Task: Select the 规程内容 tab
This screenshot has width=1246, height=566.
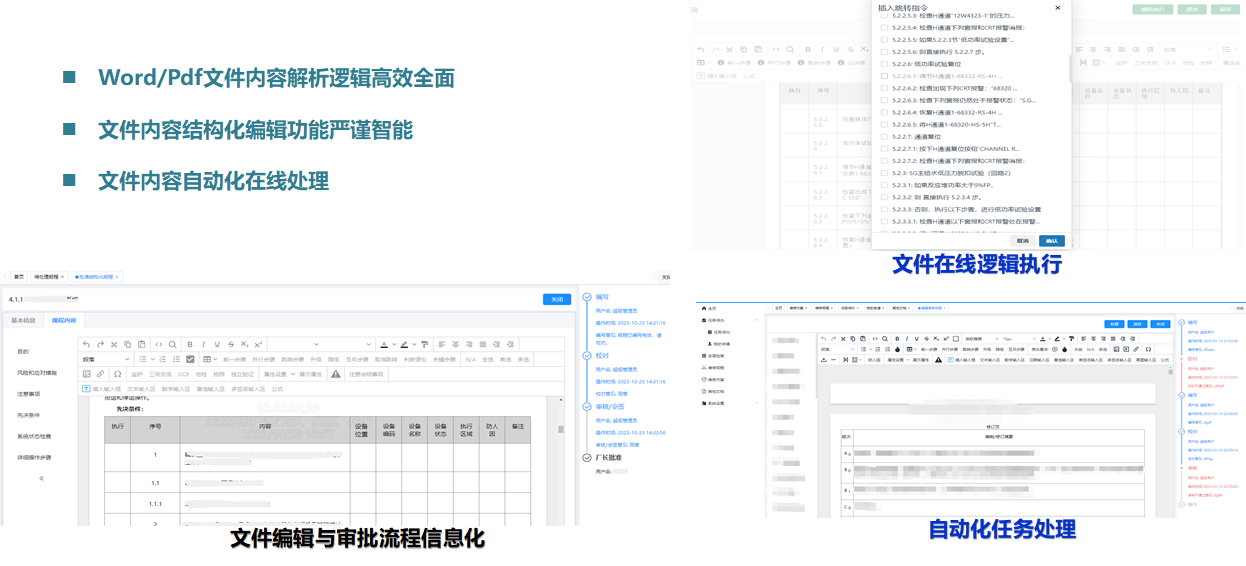Action: pos(64,321)
